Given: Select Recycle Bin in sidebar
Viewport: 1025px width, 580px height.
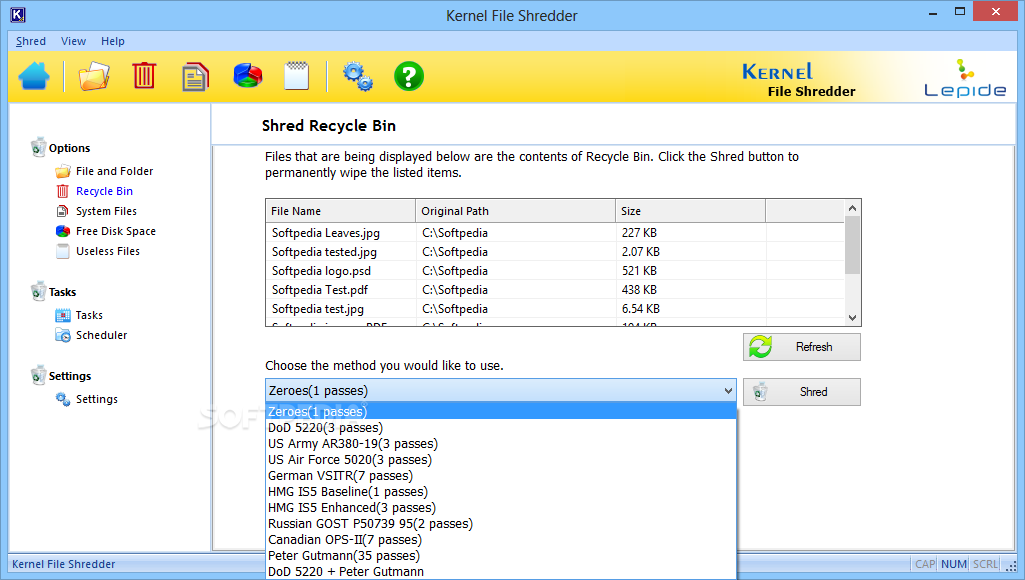Looking at the screenshot, I should (105, 191).
